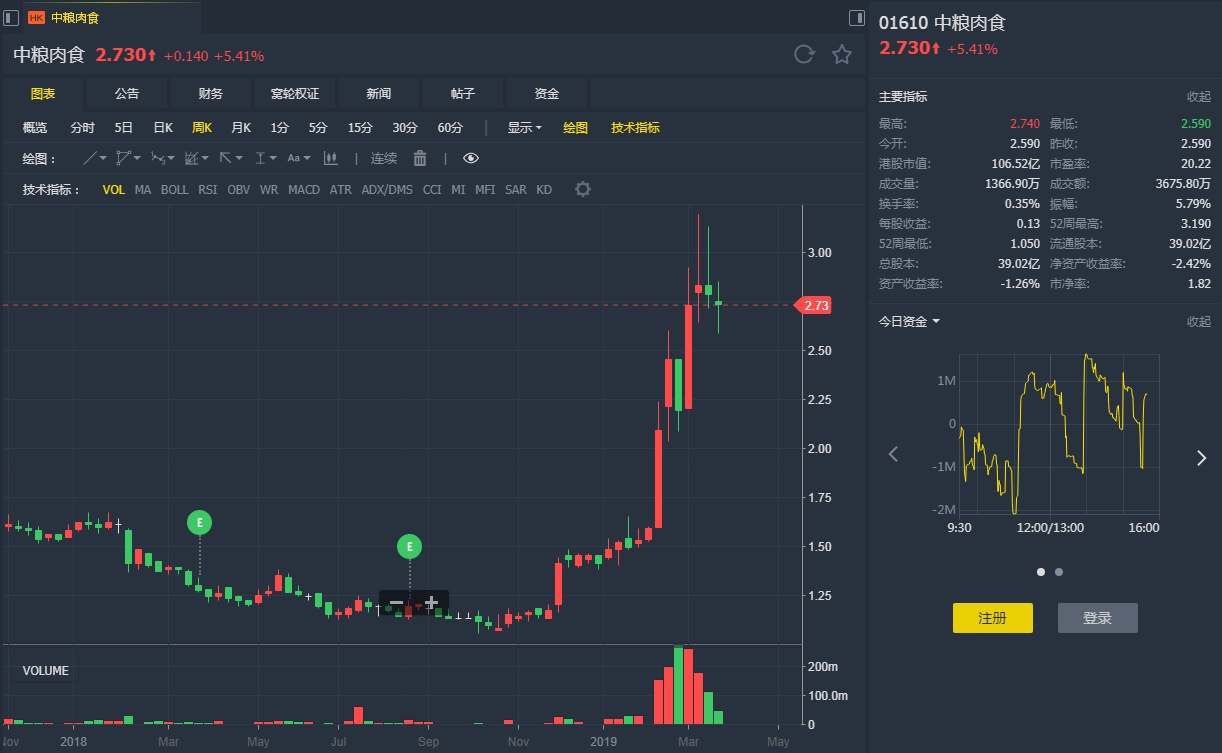This screenshot has width=1222, height=753.
Task: Enable the BOLL indicator
Action: (174, 189)
